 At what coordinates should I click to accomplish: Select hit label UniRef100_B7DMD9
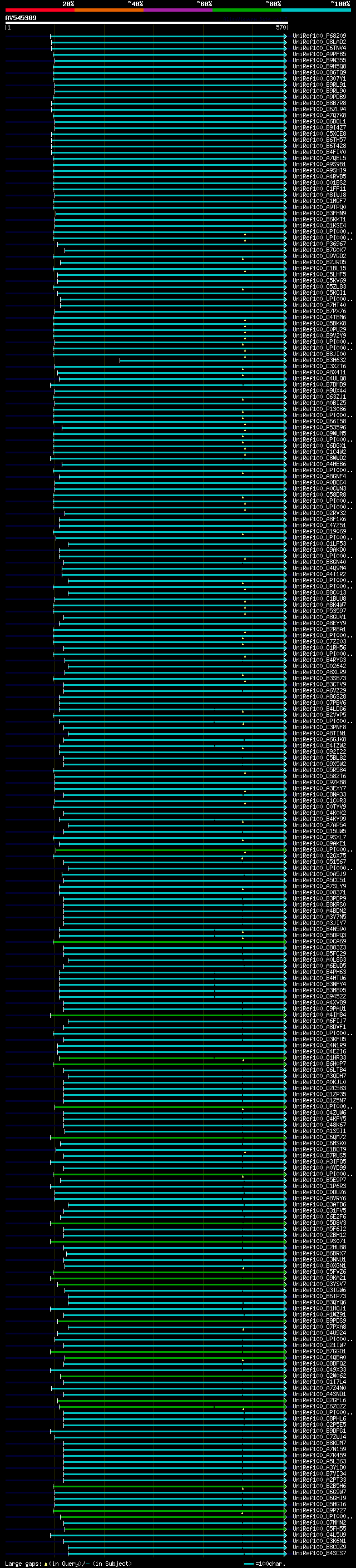[x=319, y=385]
